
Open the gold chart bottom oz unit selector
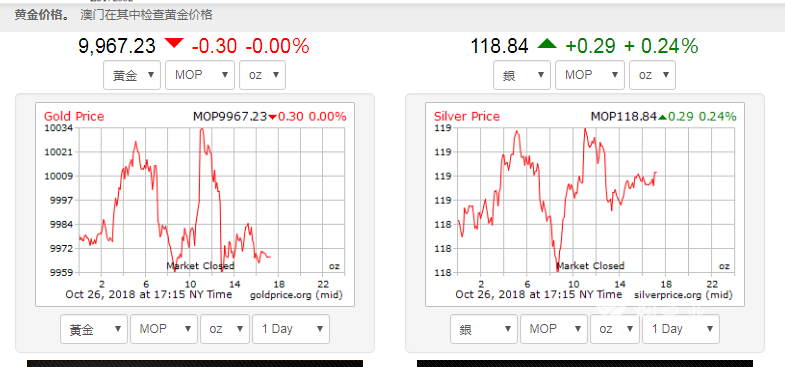click(225, 329)
